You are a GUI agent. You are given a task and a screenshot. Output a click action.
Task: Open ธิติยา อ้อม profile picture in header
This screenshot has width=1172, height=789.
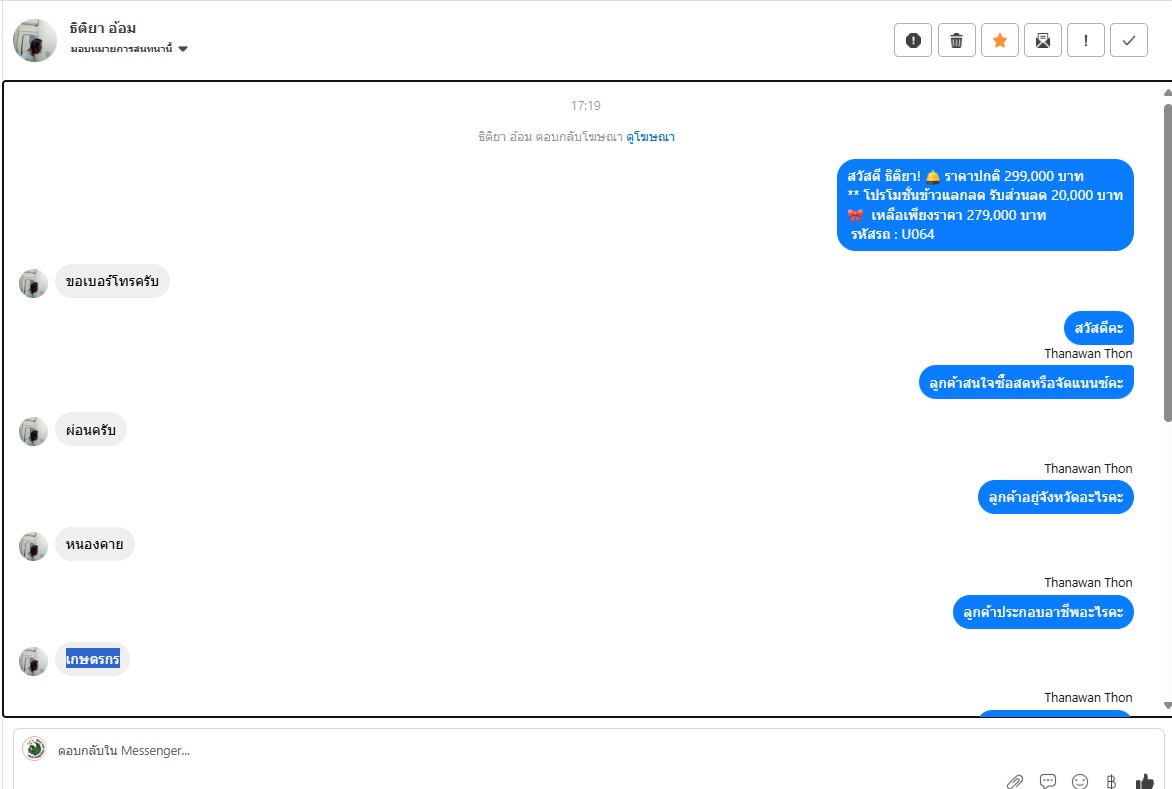click(34, 40)
